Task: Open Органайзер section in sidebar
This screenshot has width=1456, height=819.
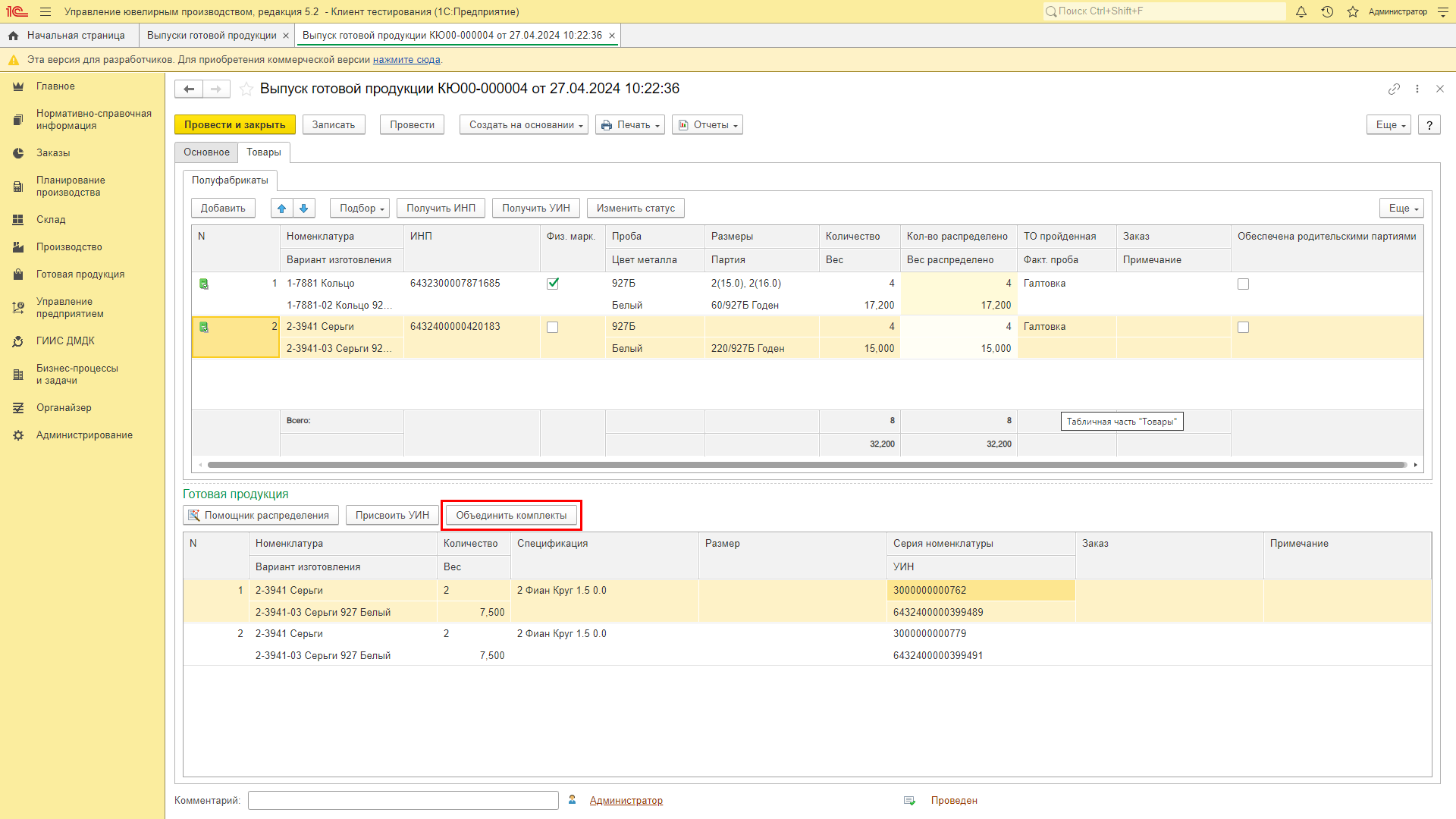Action: click(x=64, y=408)
